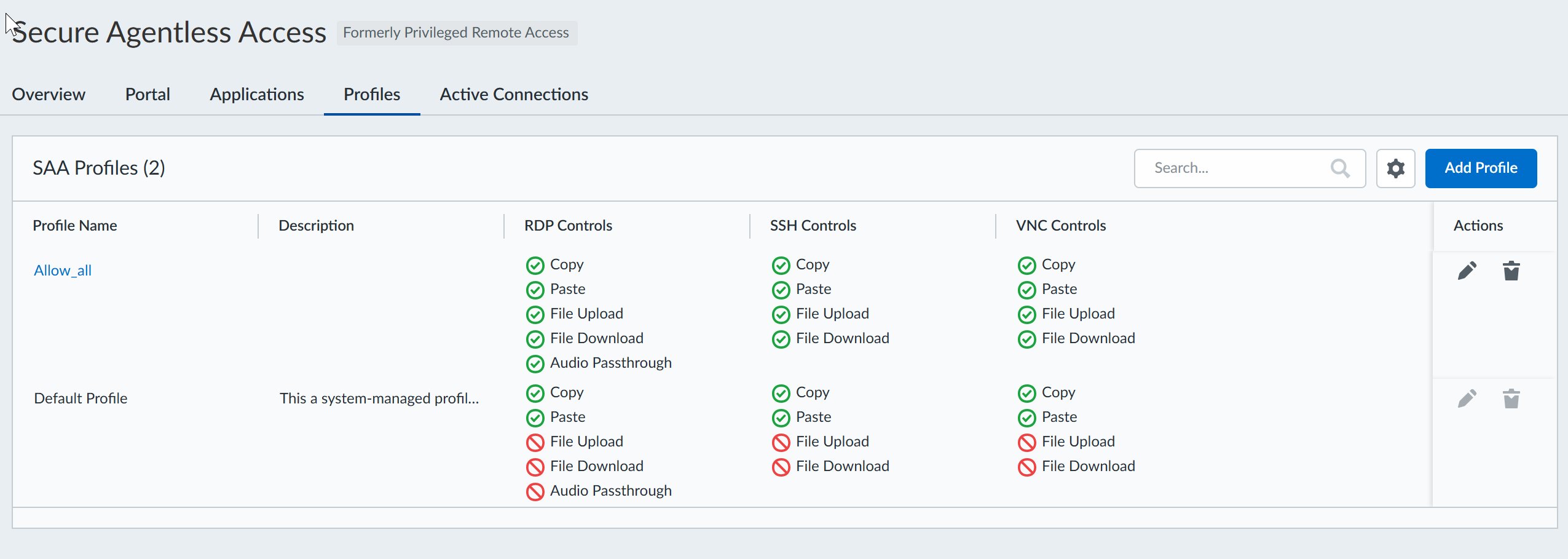Click Allow_all SSH Paste check icon
Viewport: 1568px width, 559px height.
coord(781,290)
